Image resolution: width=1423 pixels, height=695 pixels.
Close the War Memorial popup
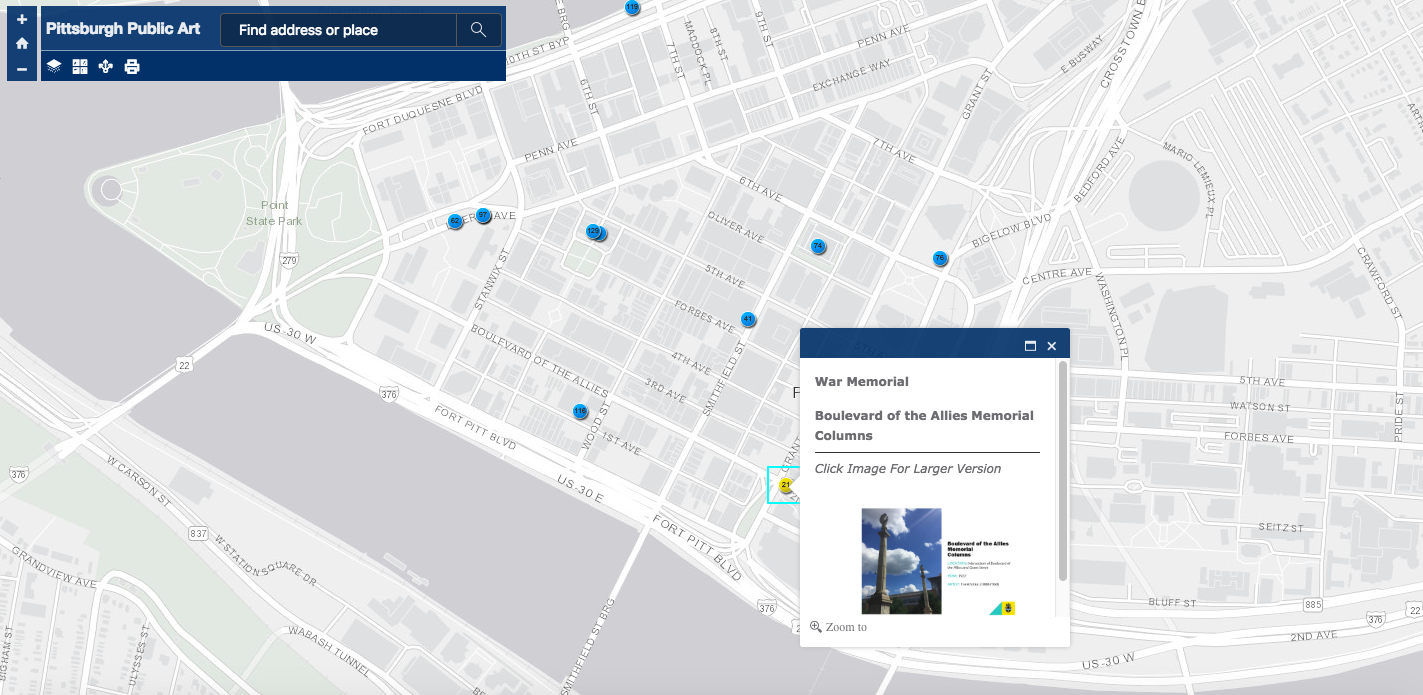[1051, 346]
